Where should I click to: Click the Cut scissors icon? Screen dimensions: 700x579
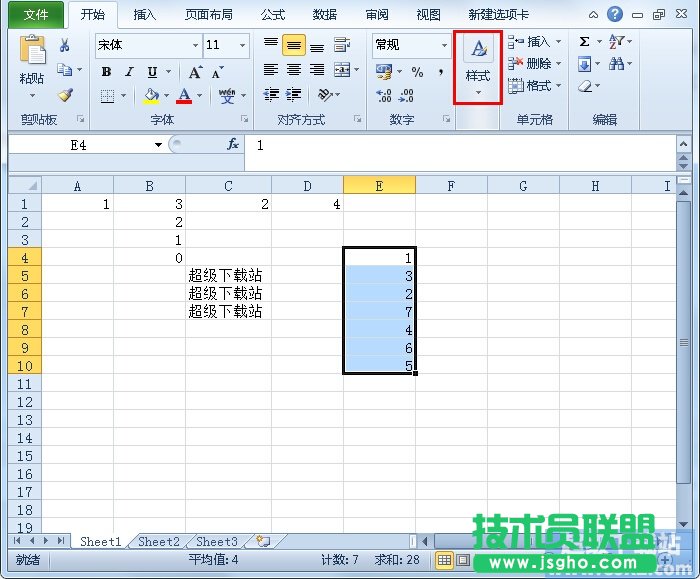pos(65,45)
